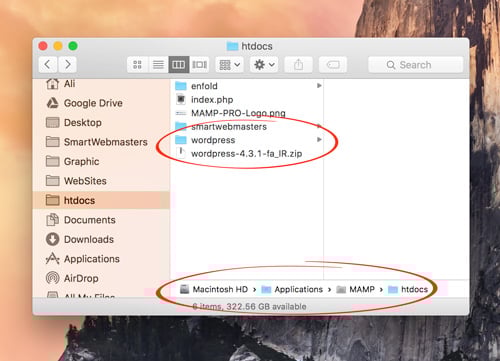Switch to icon view in Finder toolbar
Screen dimensions: 500x361
pyautogui.click(x=137, y=64)
